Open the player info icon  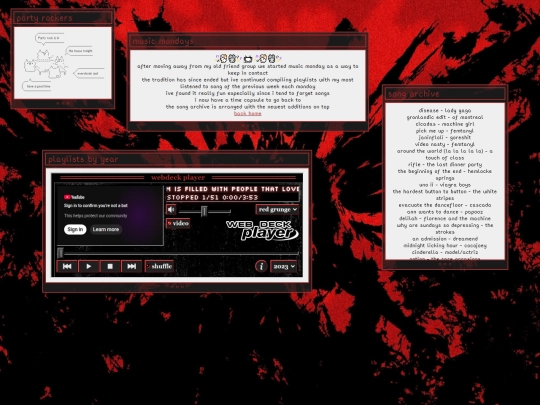pyautogui.click(x=261, y=266)
